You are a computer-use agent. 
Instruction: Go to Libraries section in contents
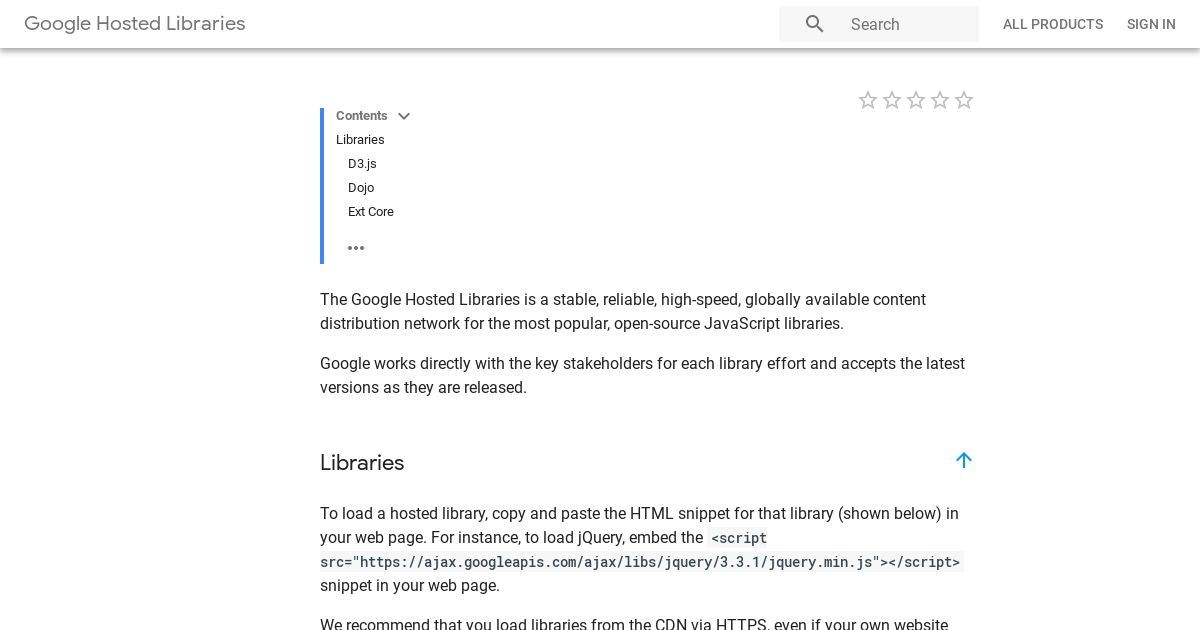coord(360,140)
